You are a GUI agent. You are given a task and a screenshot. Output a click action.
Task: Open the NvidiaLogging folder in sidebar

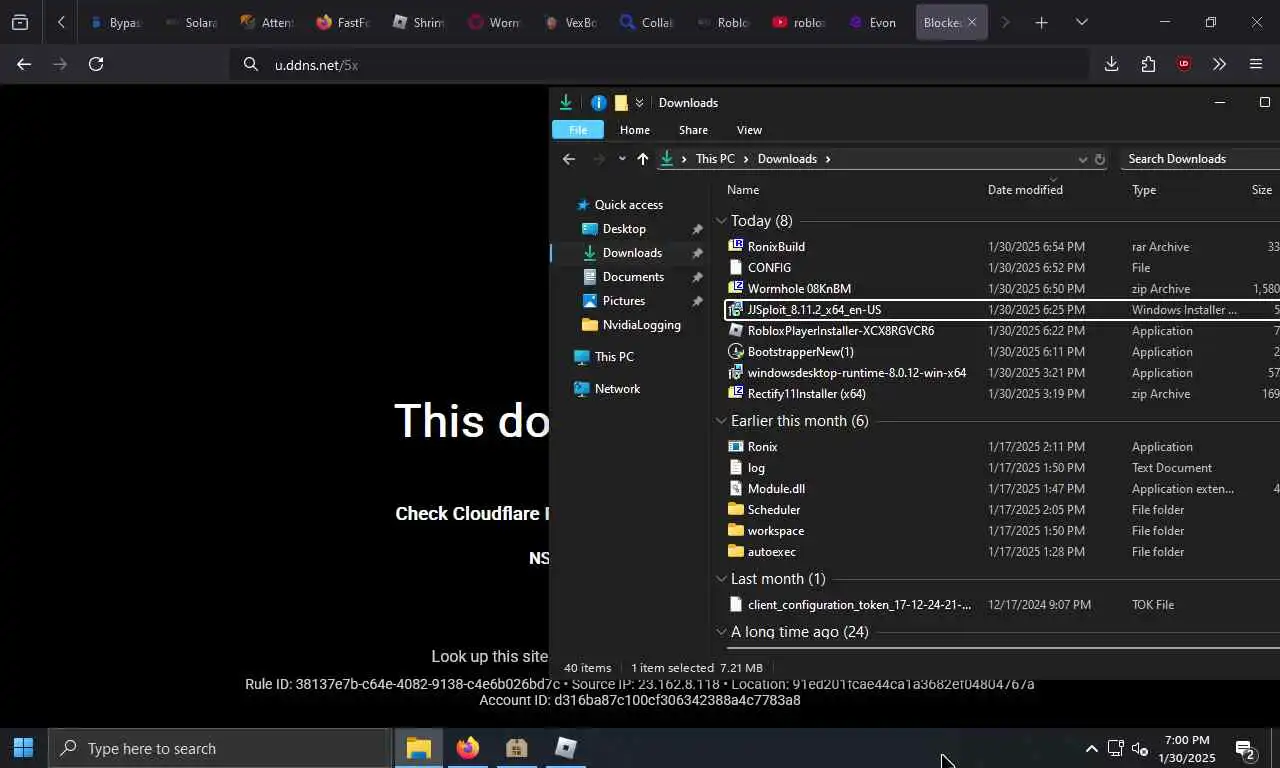[641, 325]
